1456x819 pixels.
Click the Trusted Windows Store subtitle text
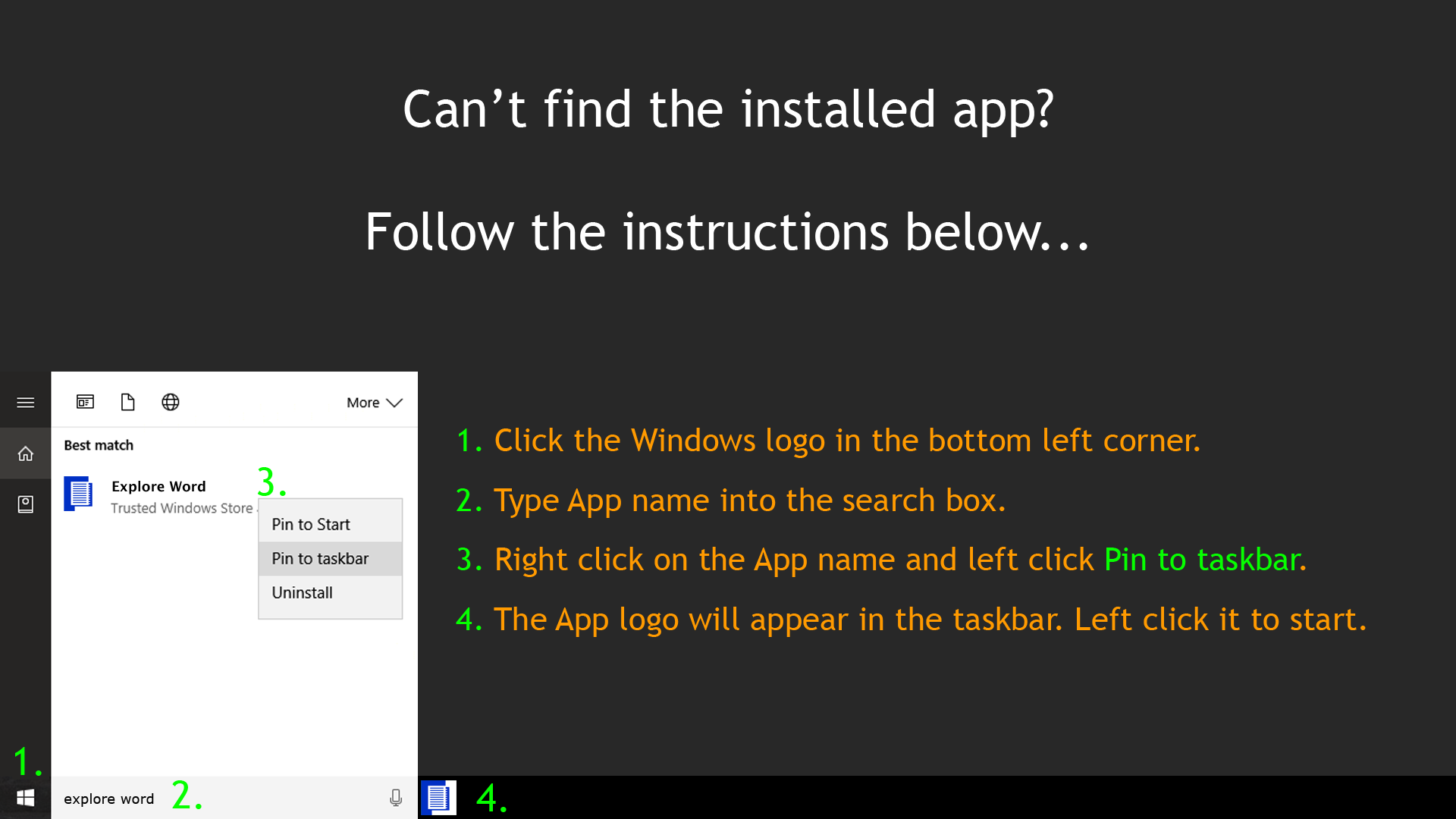181,508
